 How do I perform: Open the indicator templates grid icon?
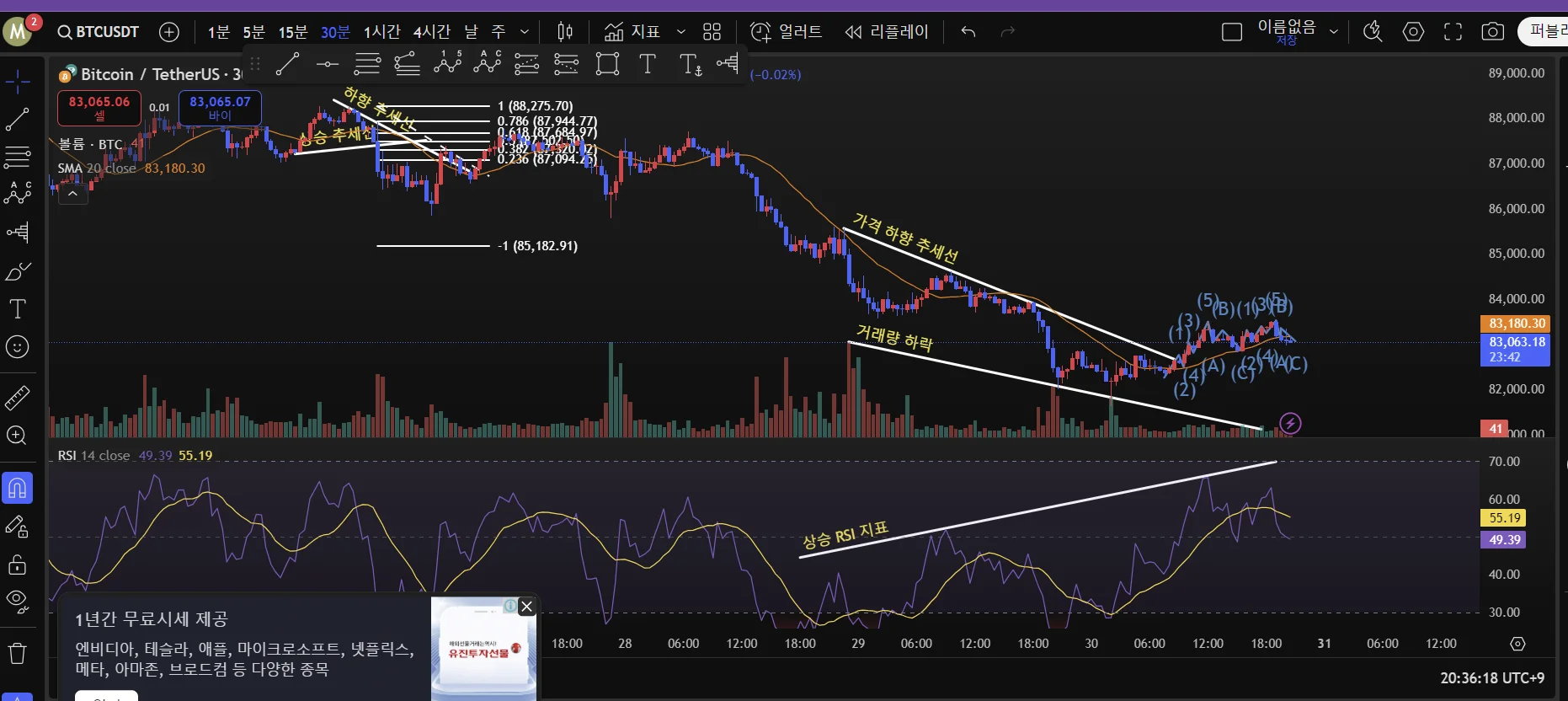(712, 32)
